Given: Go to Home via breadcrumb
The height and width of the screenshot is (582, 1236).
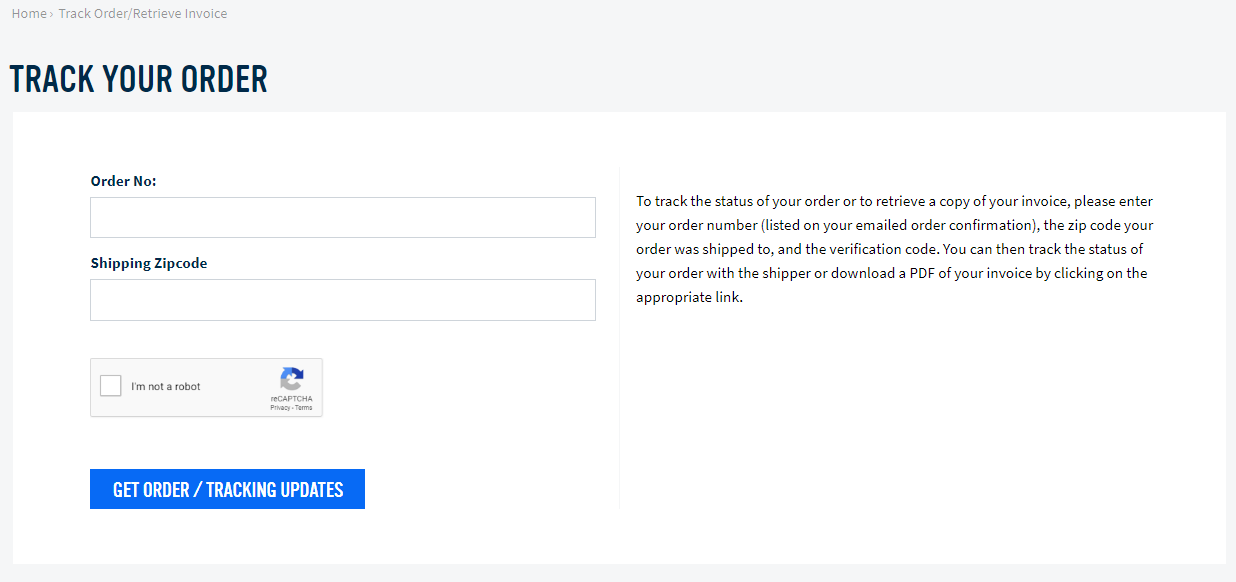Looking at the screenshot, I should (29, 14).
